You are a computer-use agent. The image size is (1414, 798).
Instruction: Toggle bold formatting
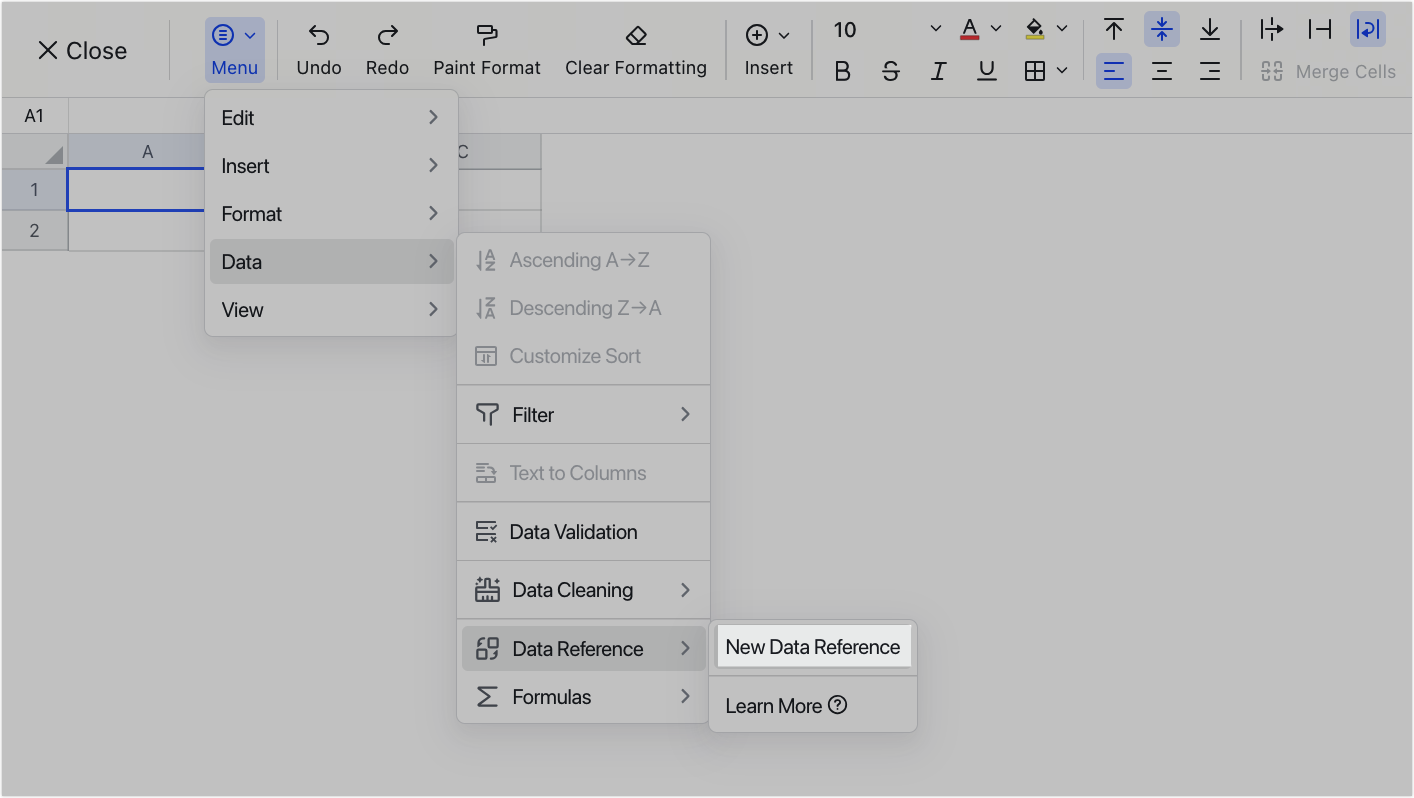[x=842, y=70]
